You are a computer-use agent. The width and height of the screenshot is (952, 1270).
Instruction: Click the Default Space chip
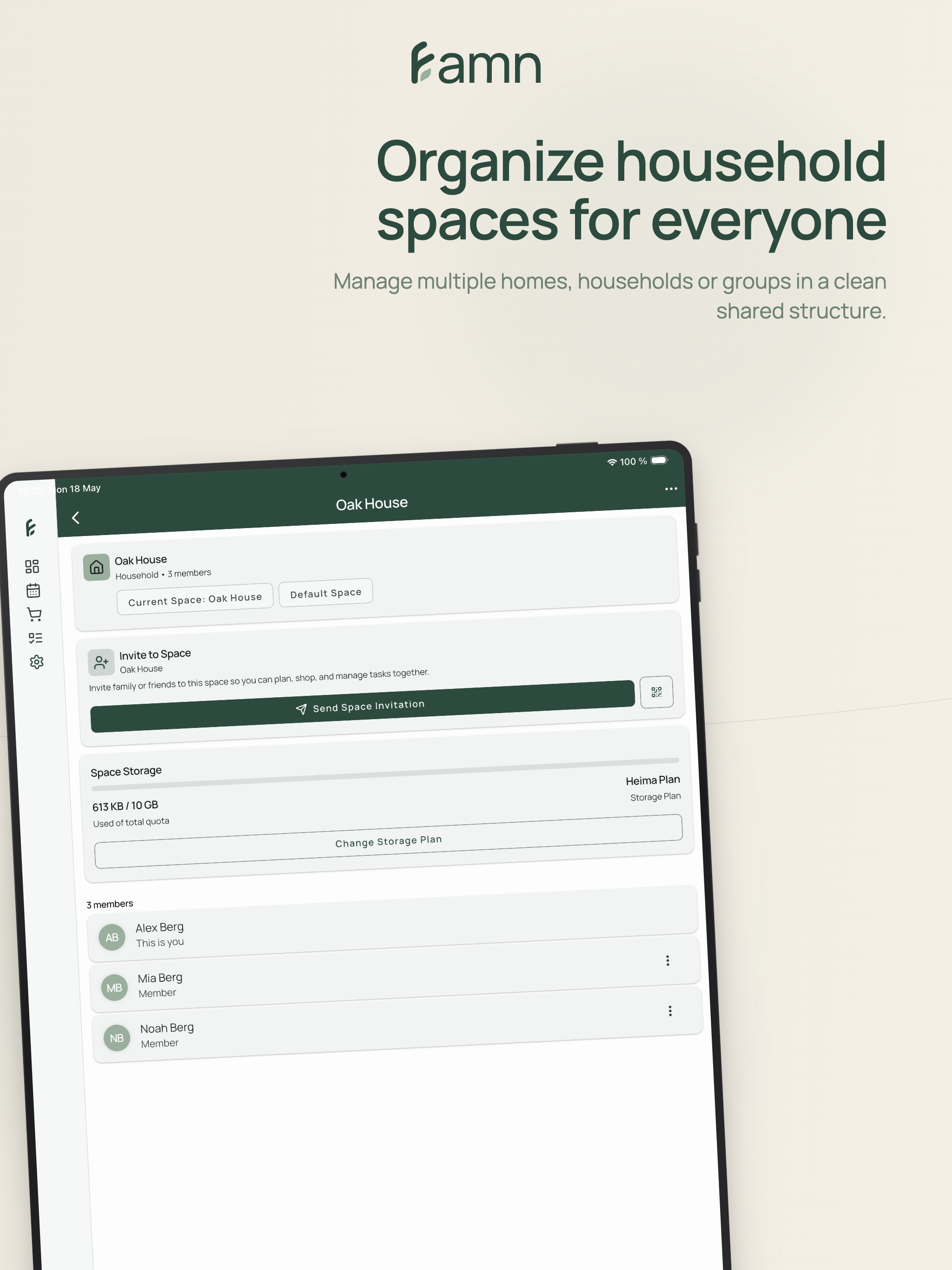(325, 593)
